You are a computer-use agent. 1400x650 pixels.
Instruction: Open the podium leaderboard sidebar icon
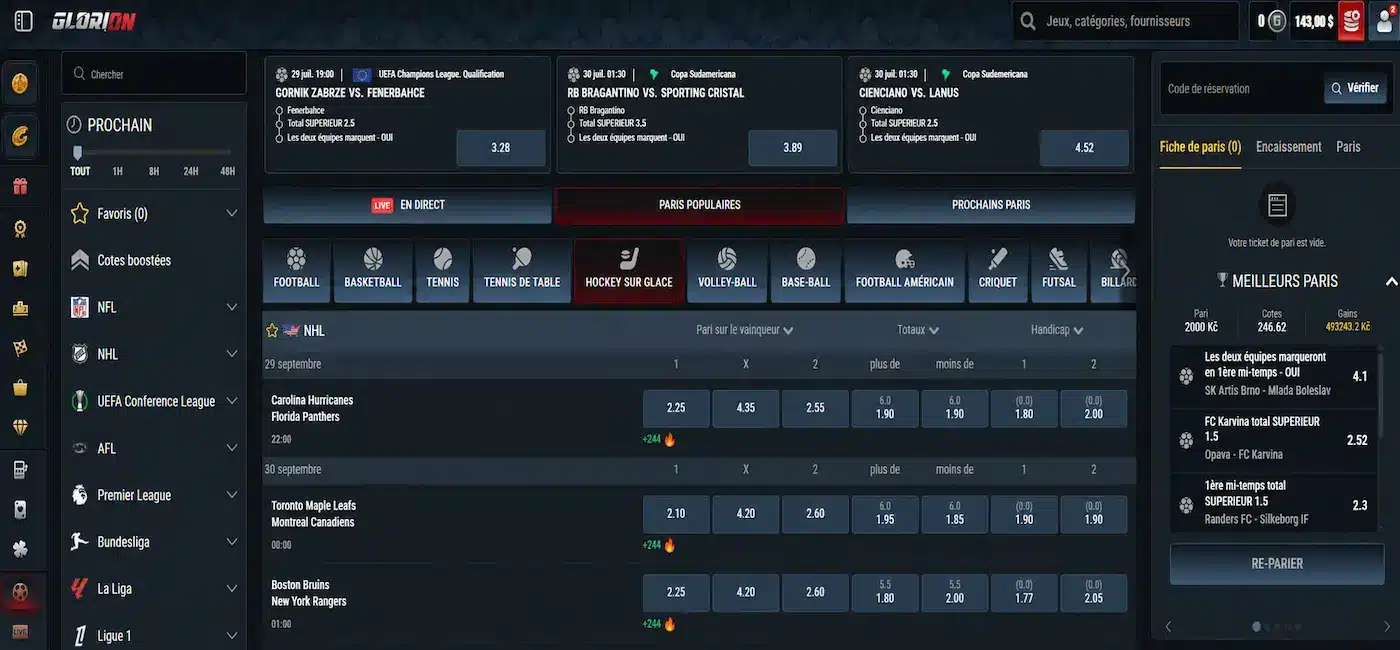tap(20, 308)
